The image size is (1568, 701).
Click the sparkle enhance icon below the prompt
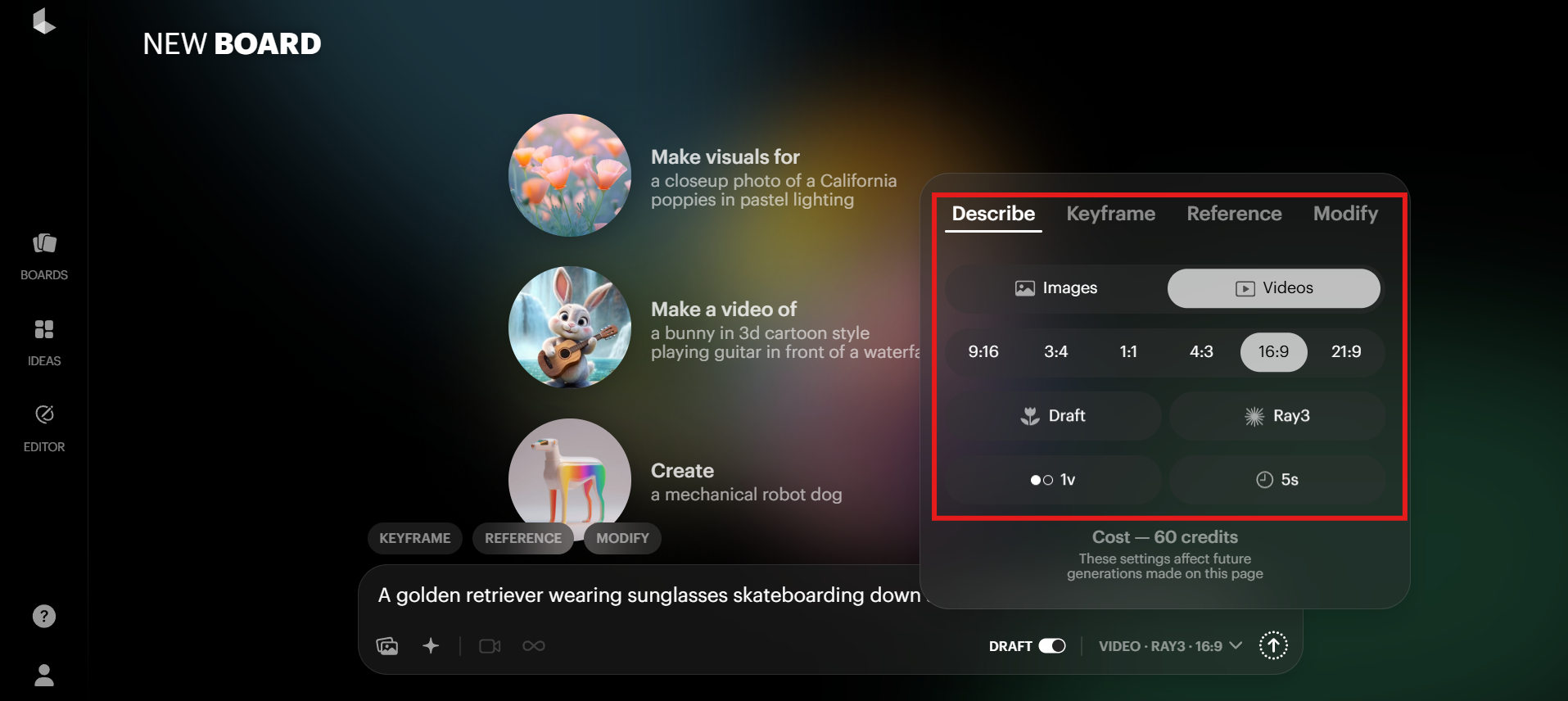[431, 646]
